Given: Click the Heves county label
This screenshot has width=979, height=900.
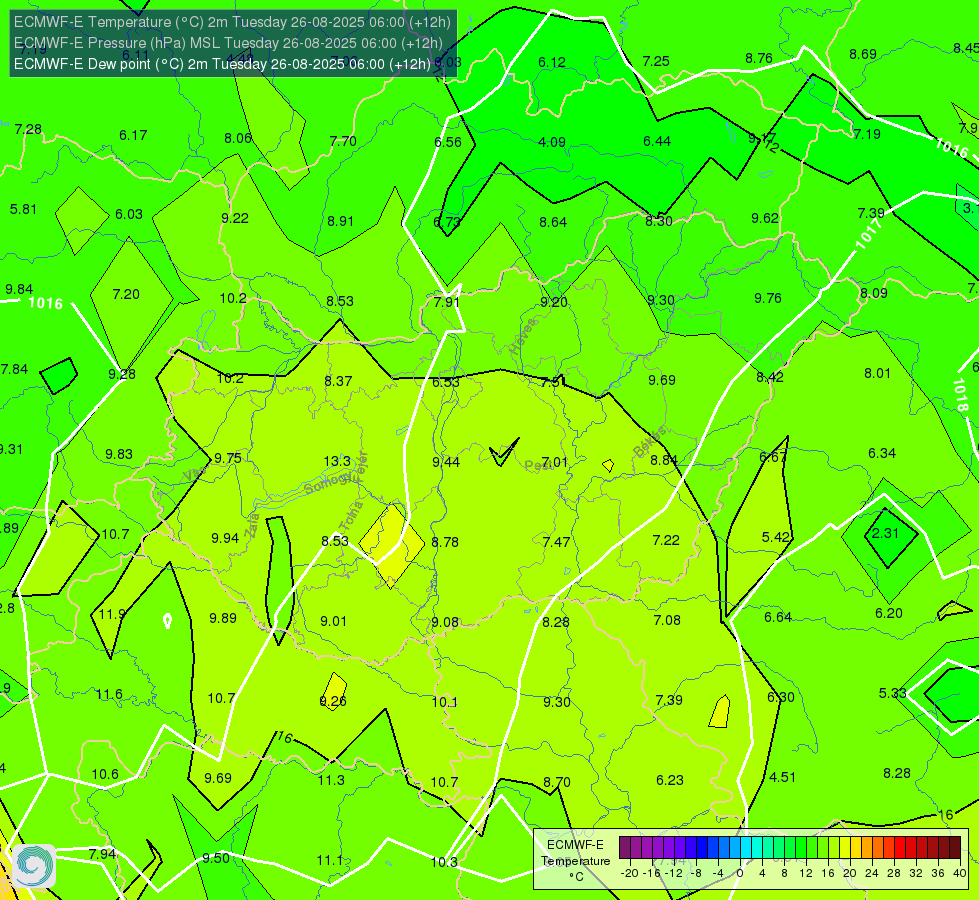Looking at the screenshot, I should [523, 337].
